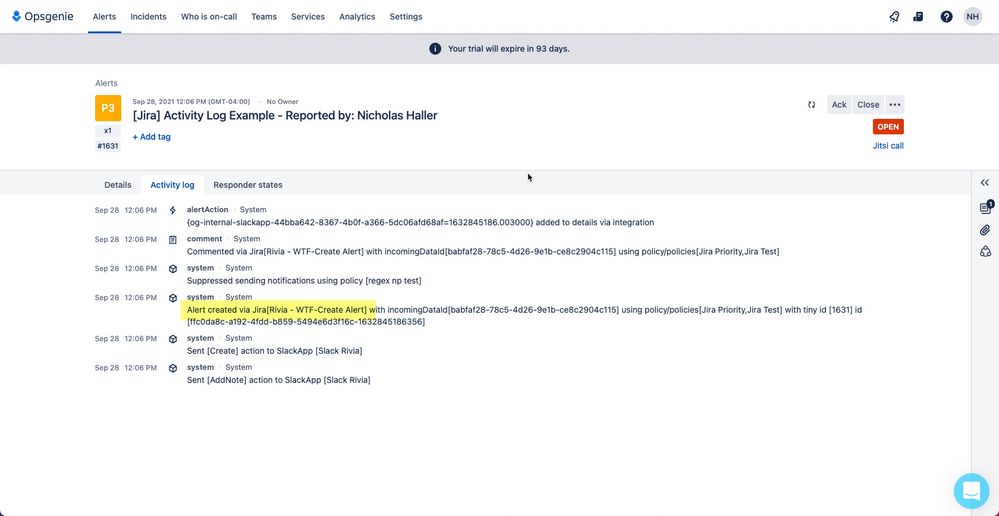Switch to Responder states tab
The image size is (999, 516).
[248, 185]
